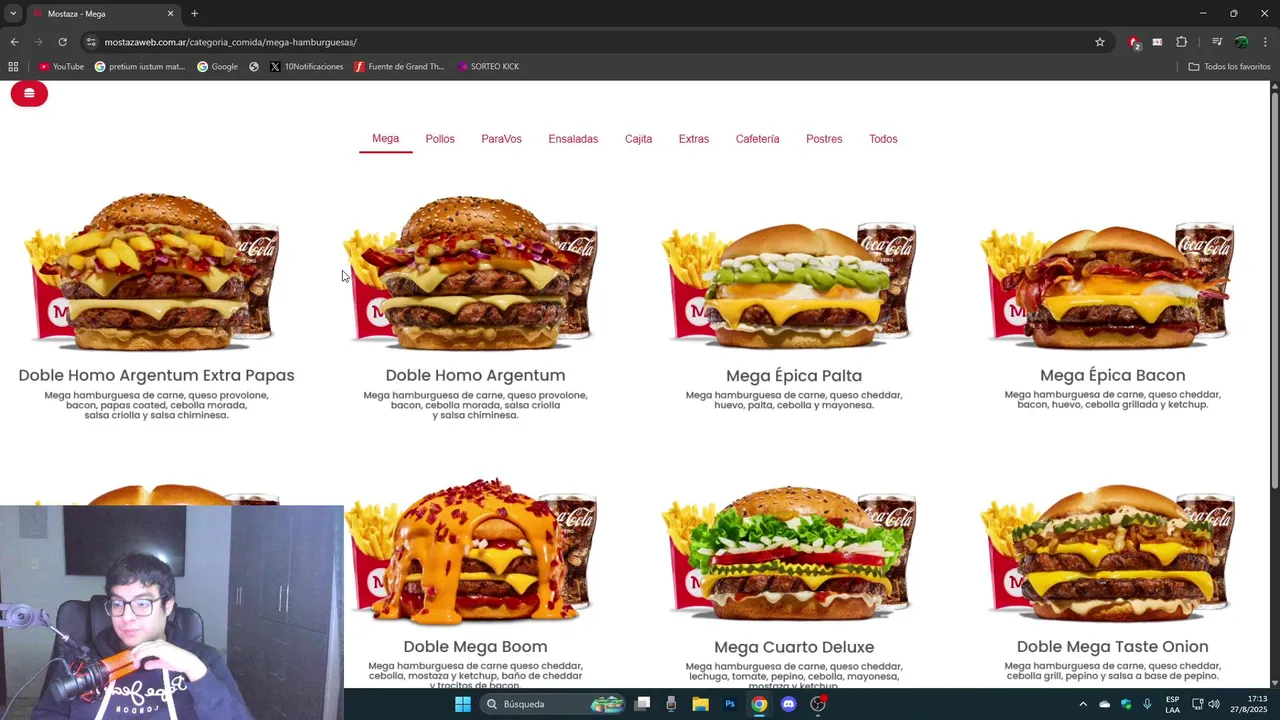
Task: Click the Mega Cuarto Deluxe title text
Action: 794,647
